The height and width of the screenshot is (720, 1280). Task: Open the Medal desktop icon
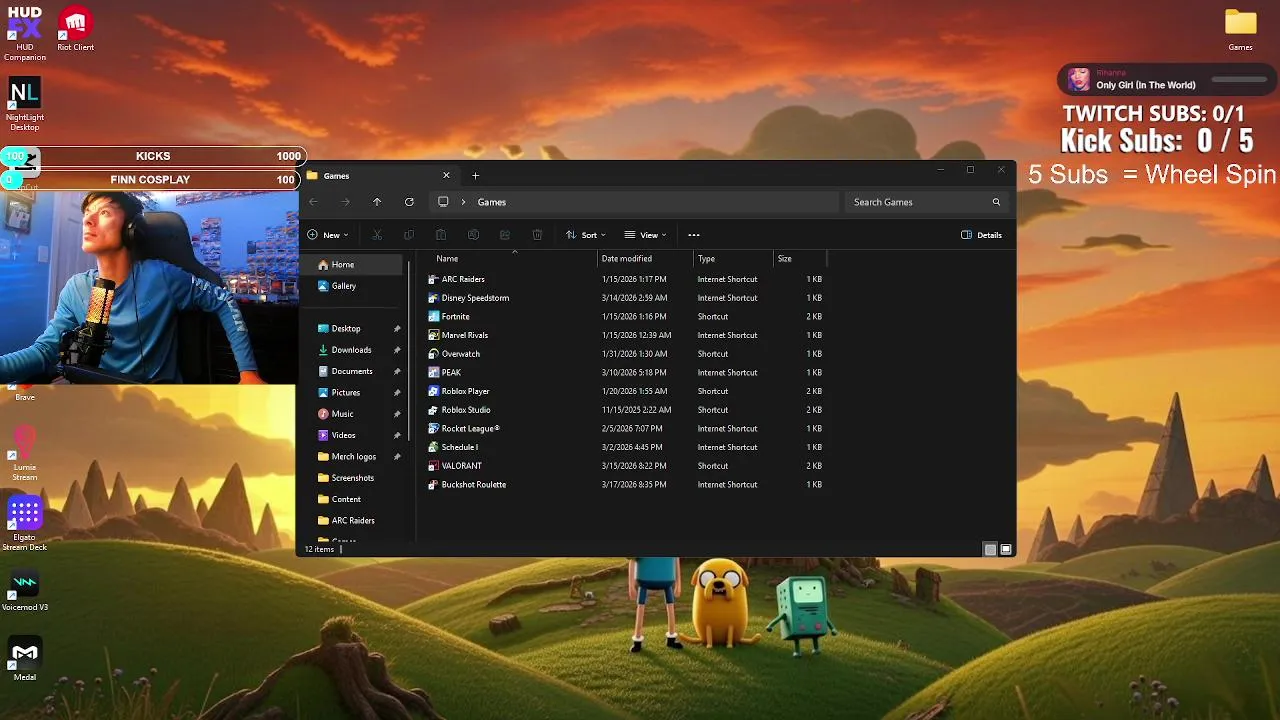click(x=25, y=659)
